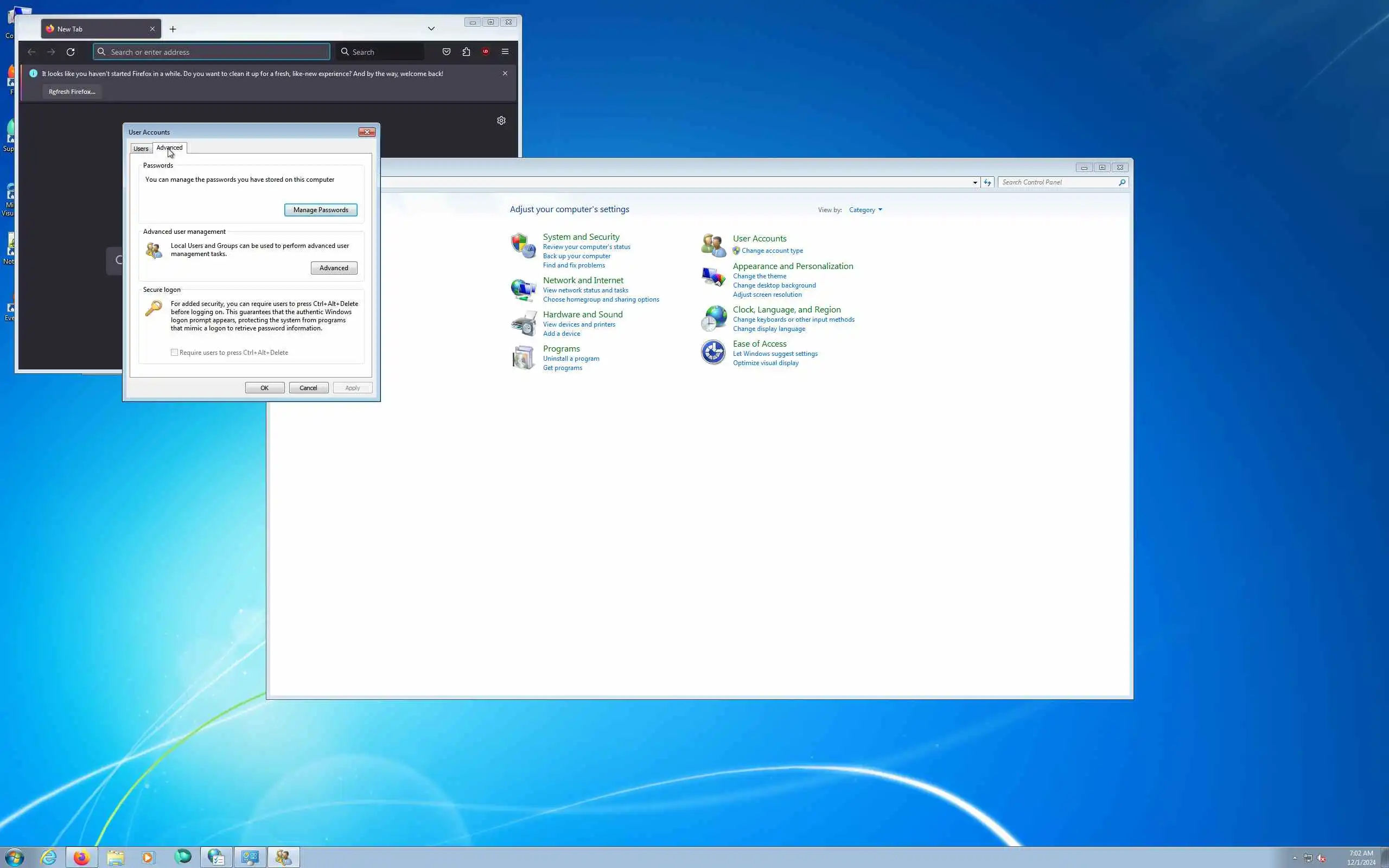Launch Internet Explorer from the taskbar
Screen dimensions: 1389x868
coord(49,857)
